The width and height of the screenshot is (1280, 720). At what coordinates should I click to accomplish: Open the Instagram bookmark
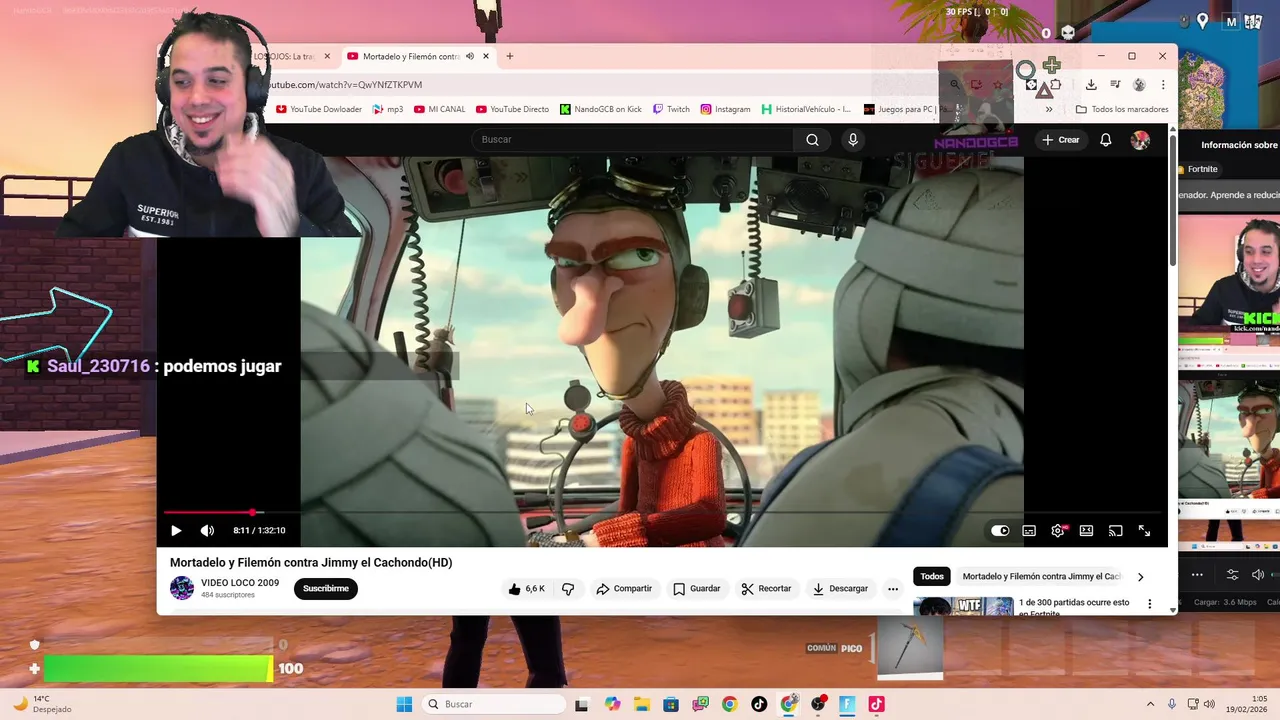(x=725, y=109)
